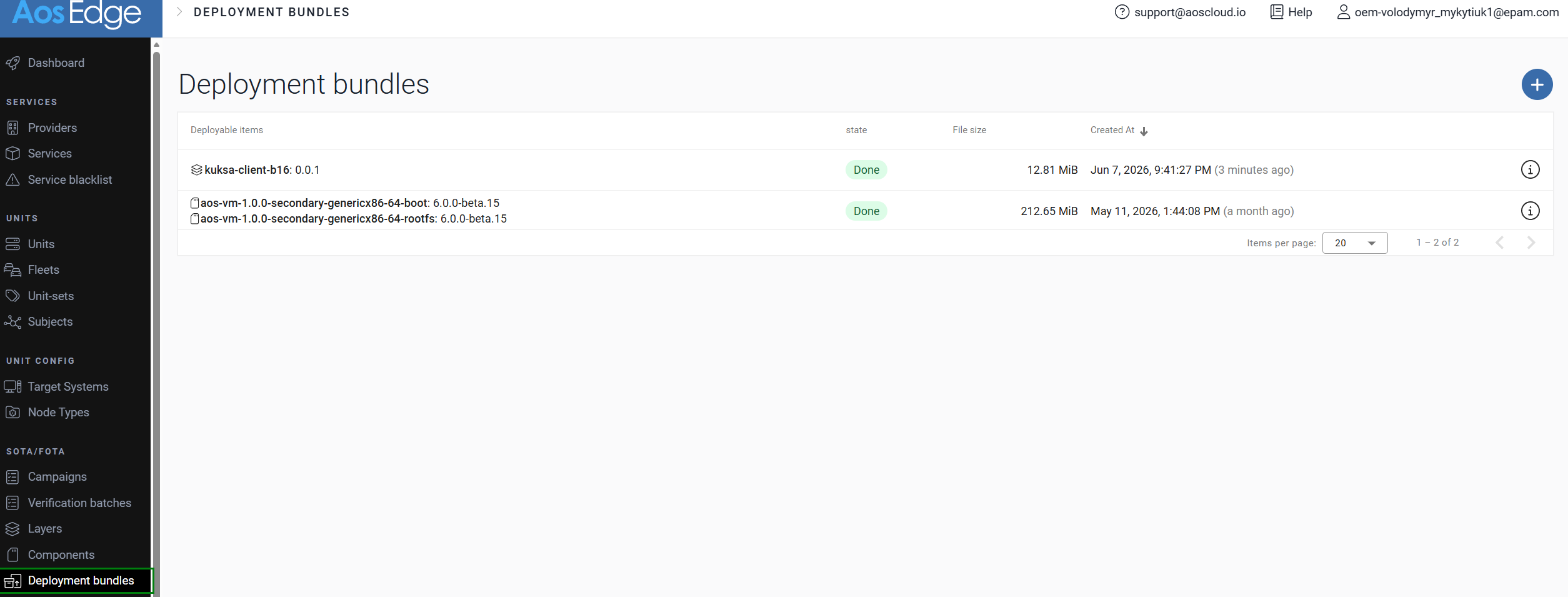Image resolution: width=1568 pixels, height=597 pixels.
Task: Click the Verification batches icon
Action: coord(12,503)
